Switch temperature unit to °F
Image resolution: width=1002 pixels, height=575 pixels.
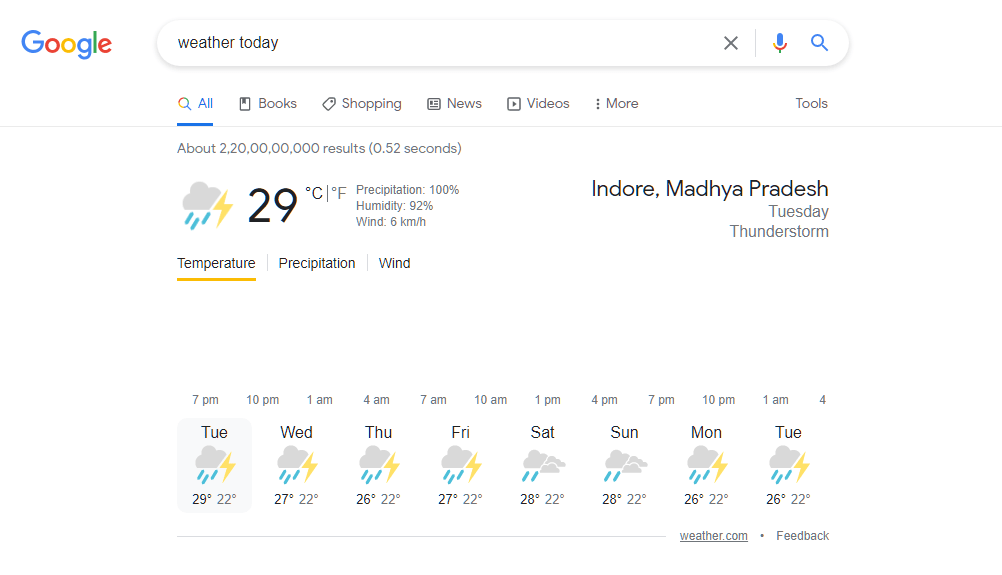[x=339, y=193]
